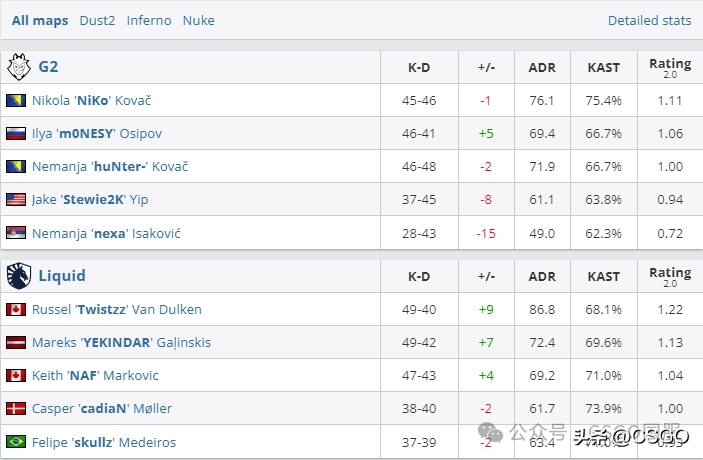The image size is (703, 460).
Task: Select the All maps tab
Action: 40,21
